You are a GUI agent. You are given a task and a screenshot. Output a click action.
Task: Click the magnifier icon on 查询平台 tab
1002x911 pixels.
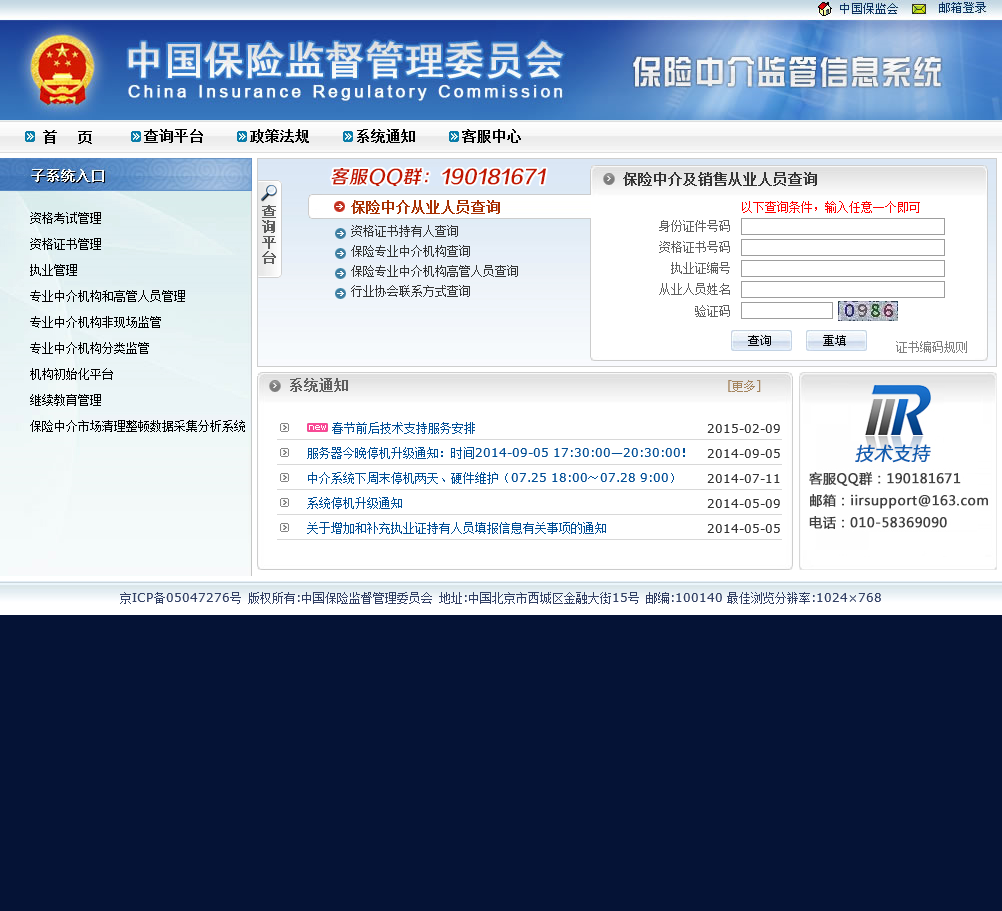click(269, 192)
